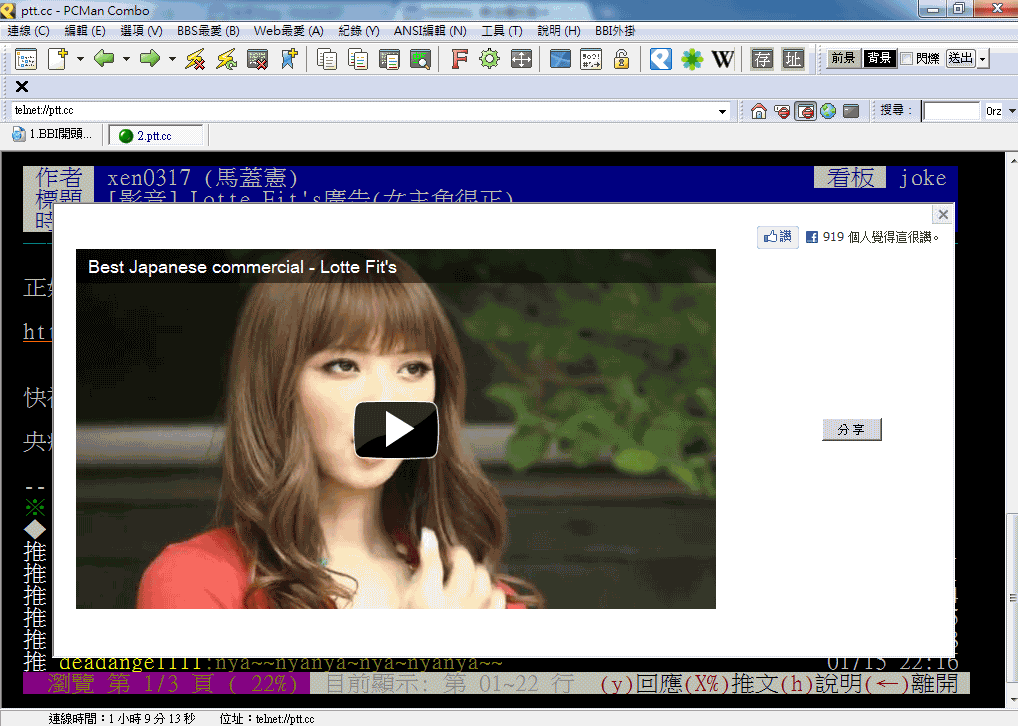This screenshot has height=726, width=1018.
Task: Open the BBI外掛 menu
Action: tap(615, 31)
